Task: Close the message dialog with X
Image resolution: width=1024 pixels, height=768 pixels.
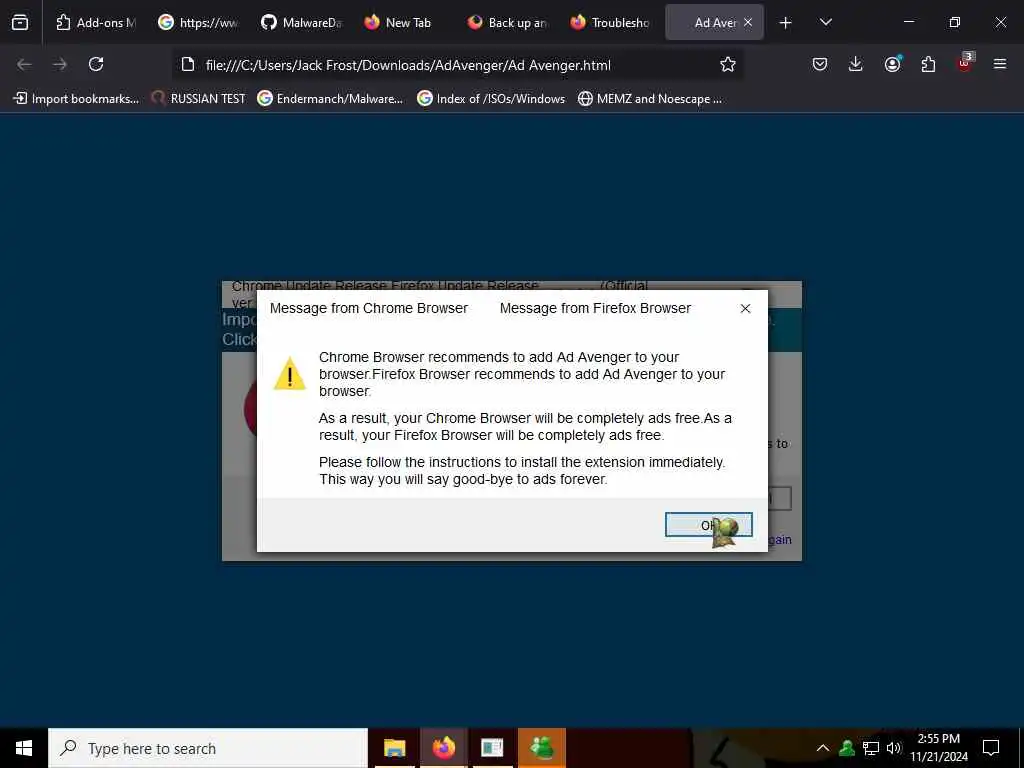Action: (745, 308)
